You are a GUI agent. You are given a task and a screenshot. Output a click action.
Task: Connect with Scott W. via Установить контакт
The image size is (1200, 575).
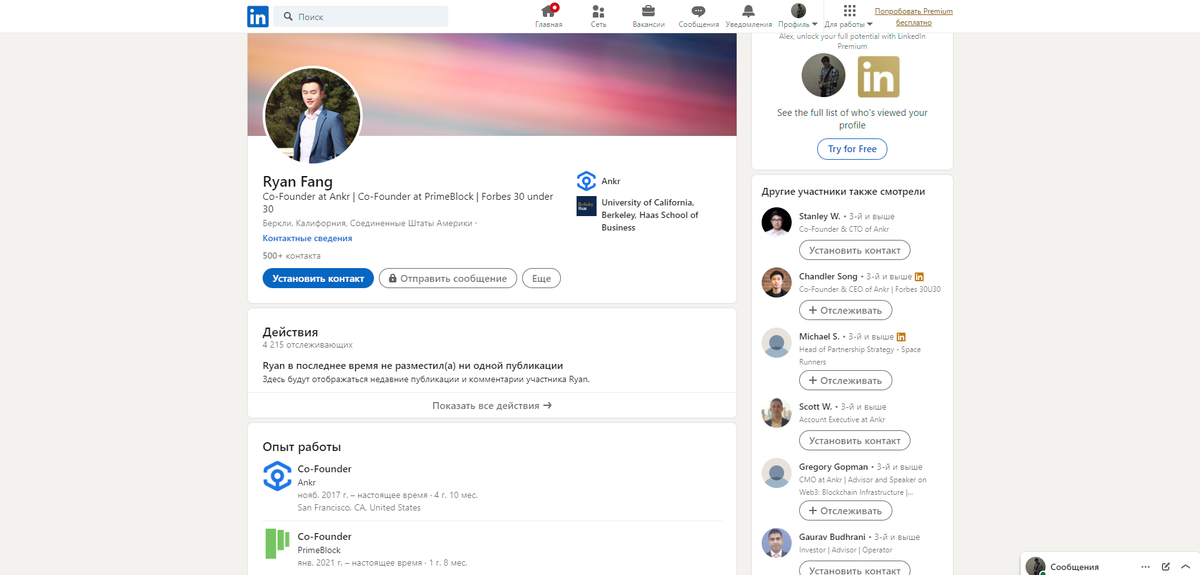pyautogui.click(x=855, y=440)
